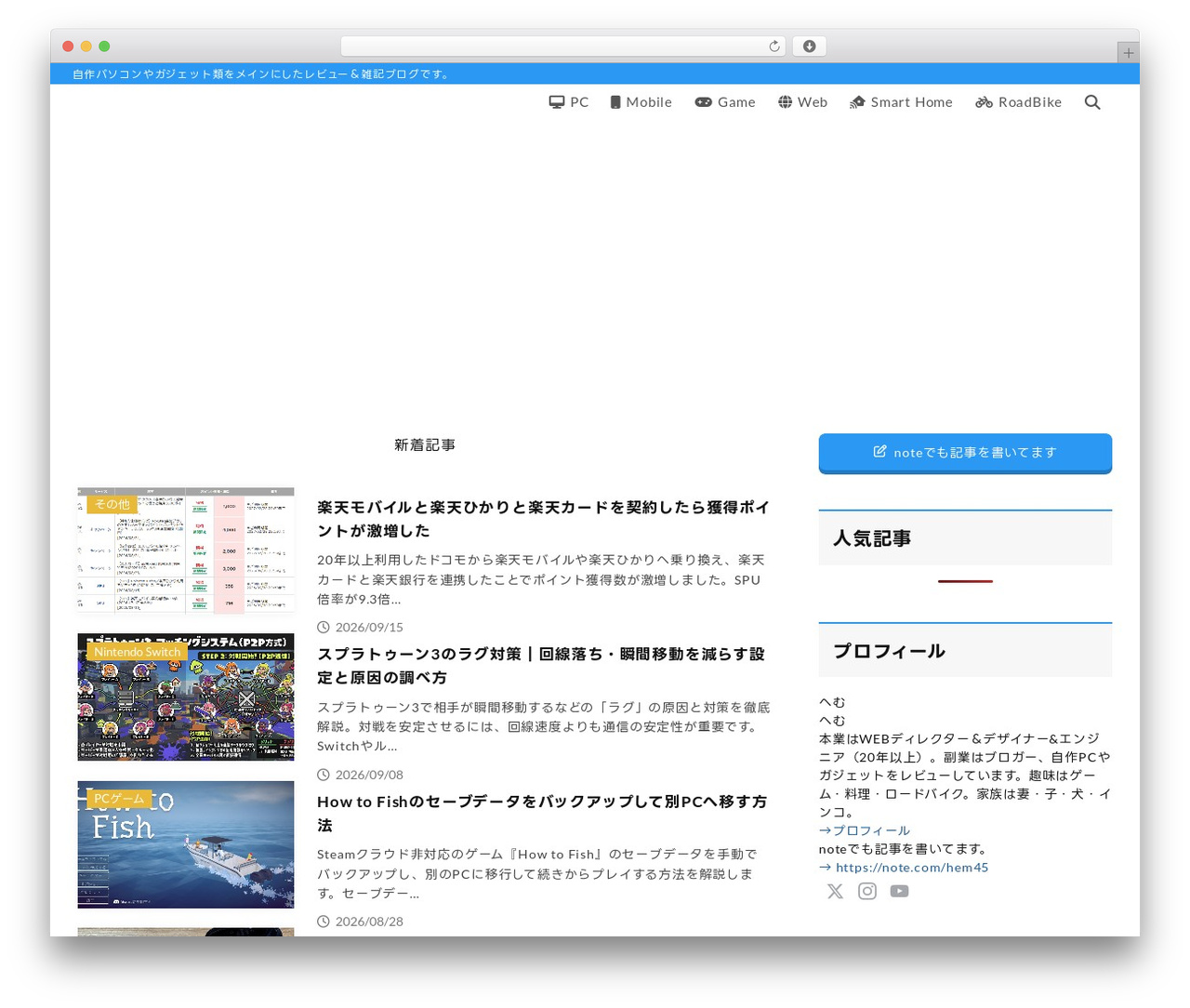Viewport: 1190px width, 1008px height.
Task: Open the Smart Home menu category
Action: (901, 102)
